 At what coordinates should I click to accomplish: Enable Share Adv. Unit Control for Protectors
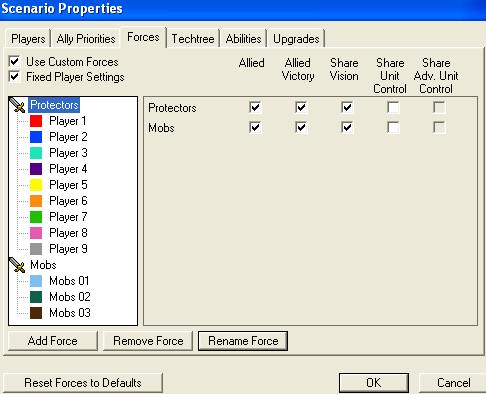tap(439, 107)
